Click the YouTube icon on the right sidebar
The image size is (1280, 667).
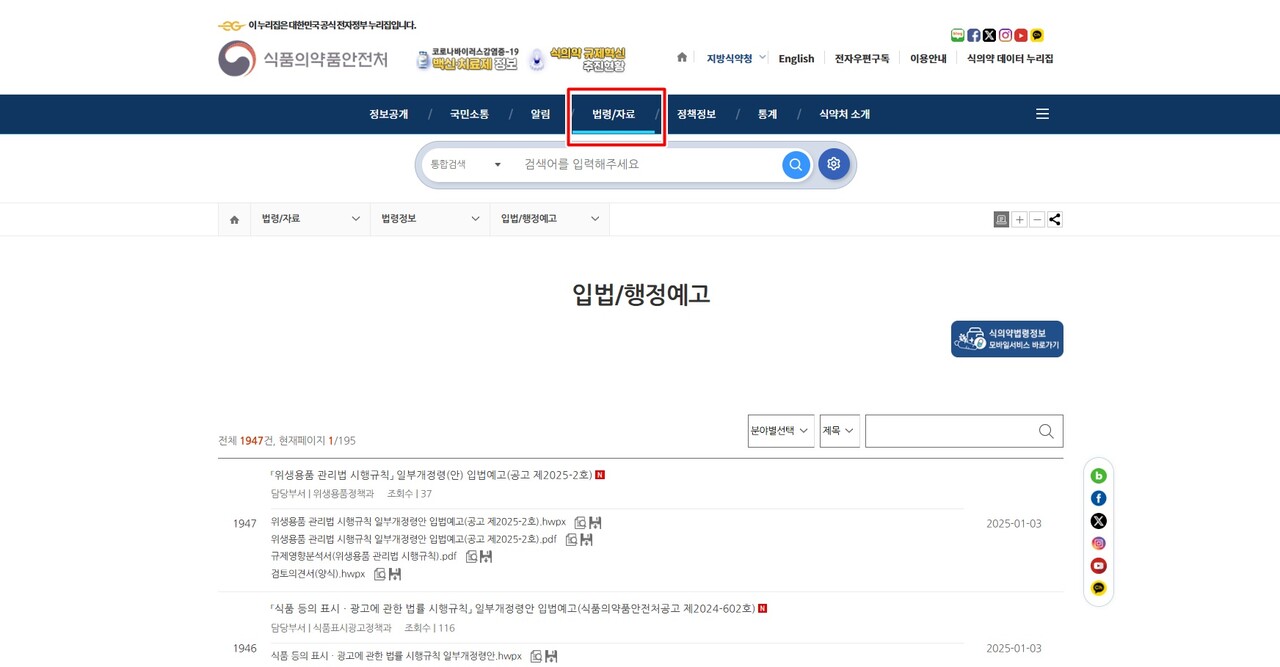pos(1098,565)
